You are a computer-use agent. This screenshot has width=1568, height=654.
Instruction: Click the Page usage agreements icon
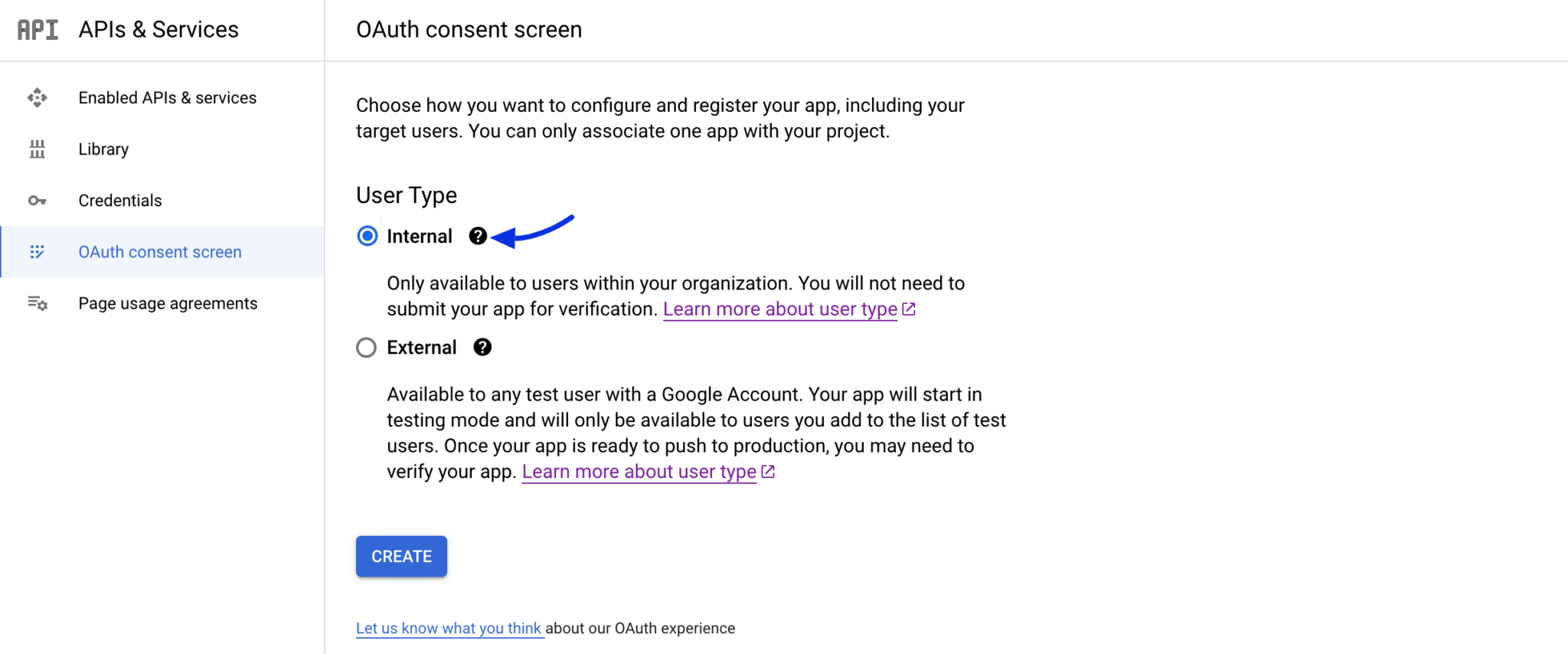38,303
